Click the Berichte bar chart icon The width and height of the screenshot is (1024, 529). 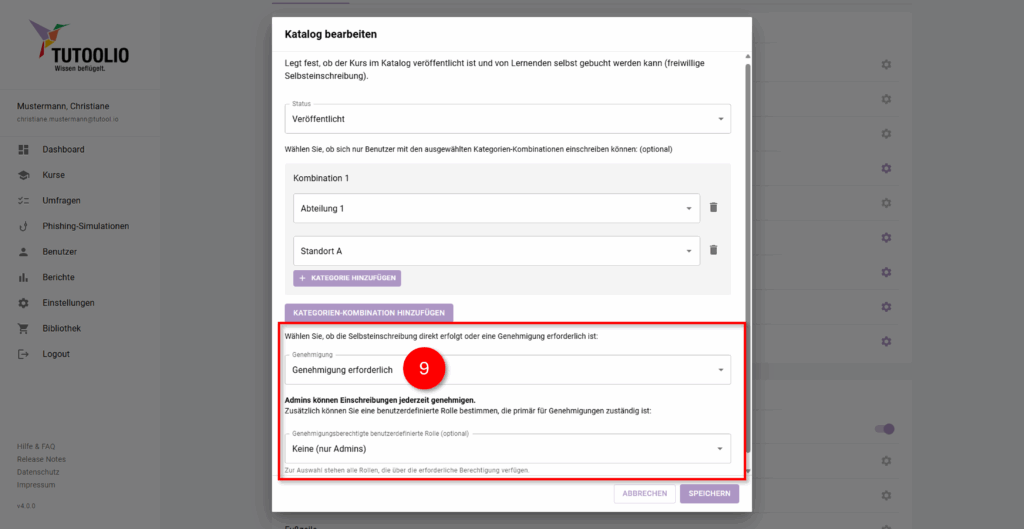(x=23, y=277)
